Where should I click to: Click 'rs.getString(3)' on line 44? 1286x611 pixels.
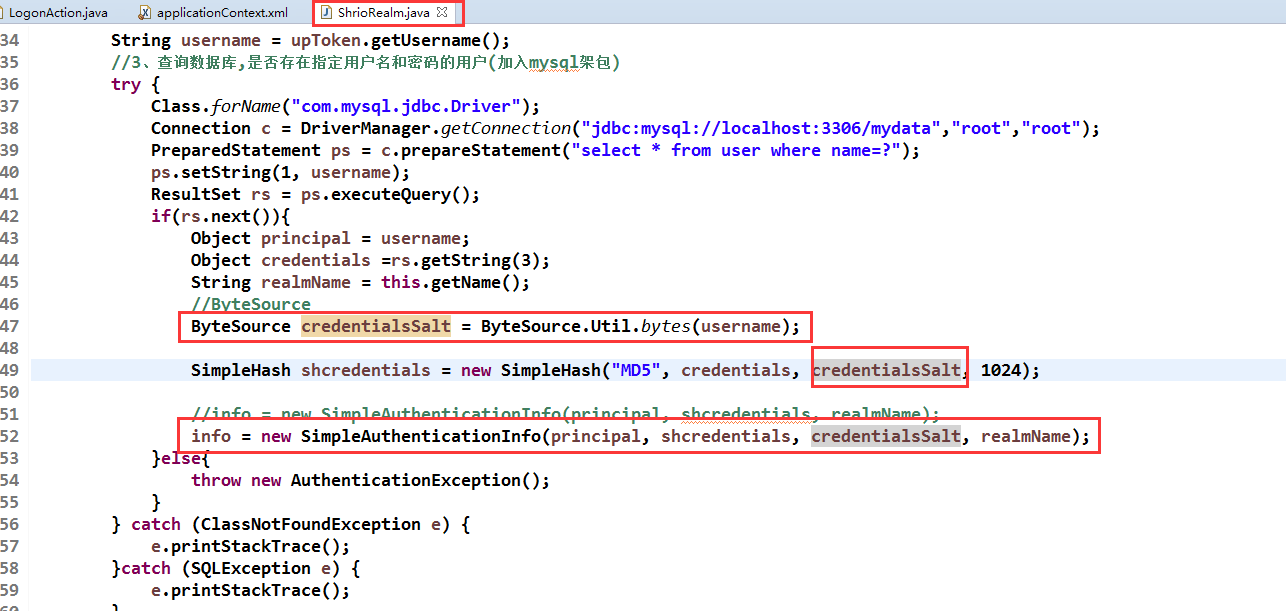click(x=466, y=260)
